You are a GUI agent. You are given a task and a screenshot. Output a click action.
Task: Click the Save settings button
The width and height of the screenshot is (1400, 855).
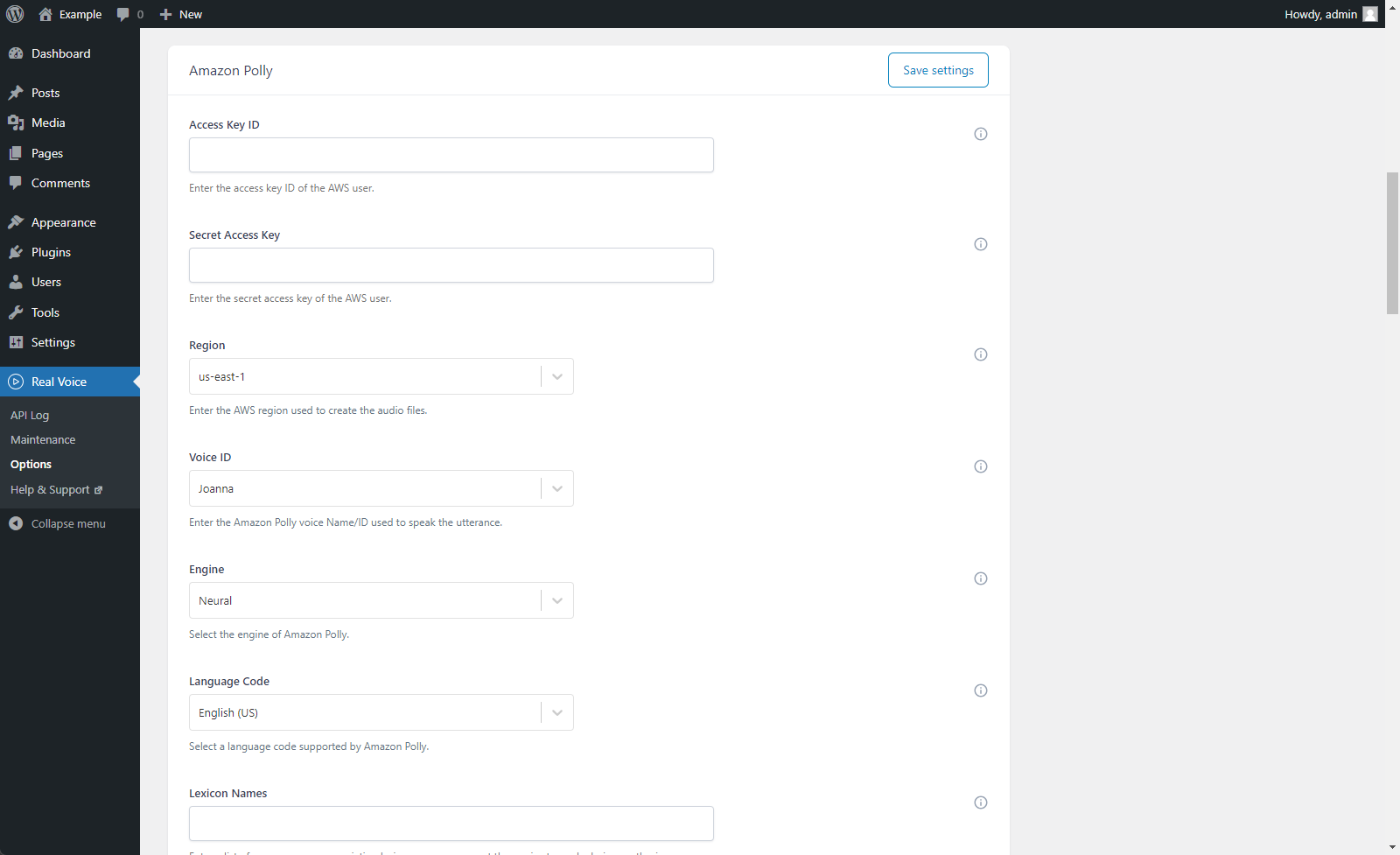coord(938,70)
